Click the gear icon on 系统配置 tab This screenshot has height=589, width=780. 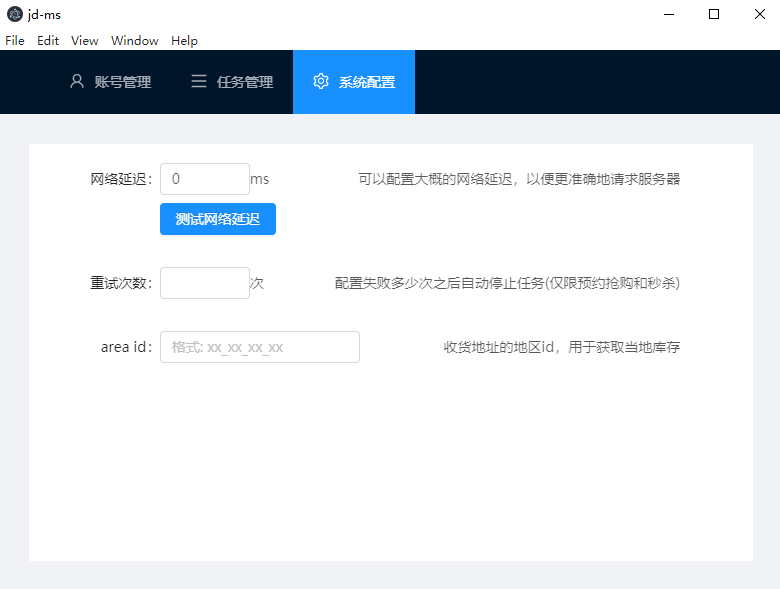coord(321,82)
